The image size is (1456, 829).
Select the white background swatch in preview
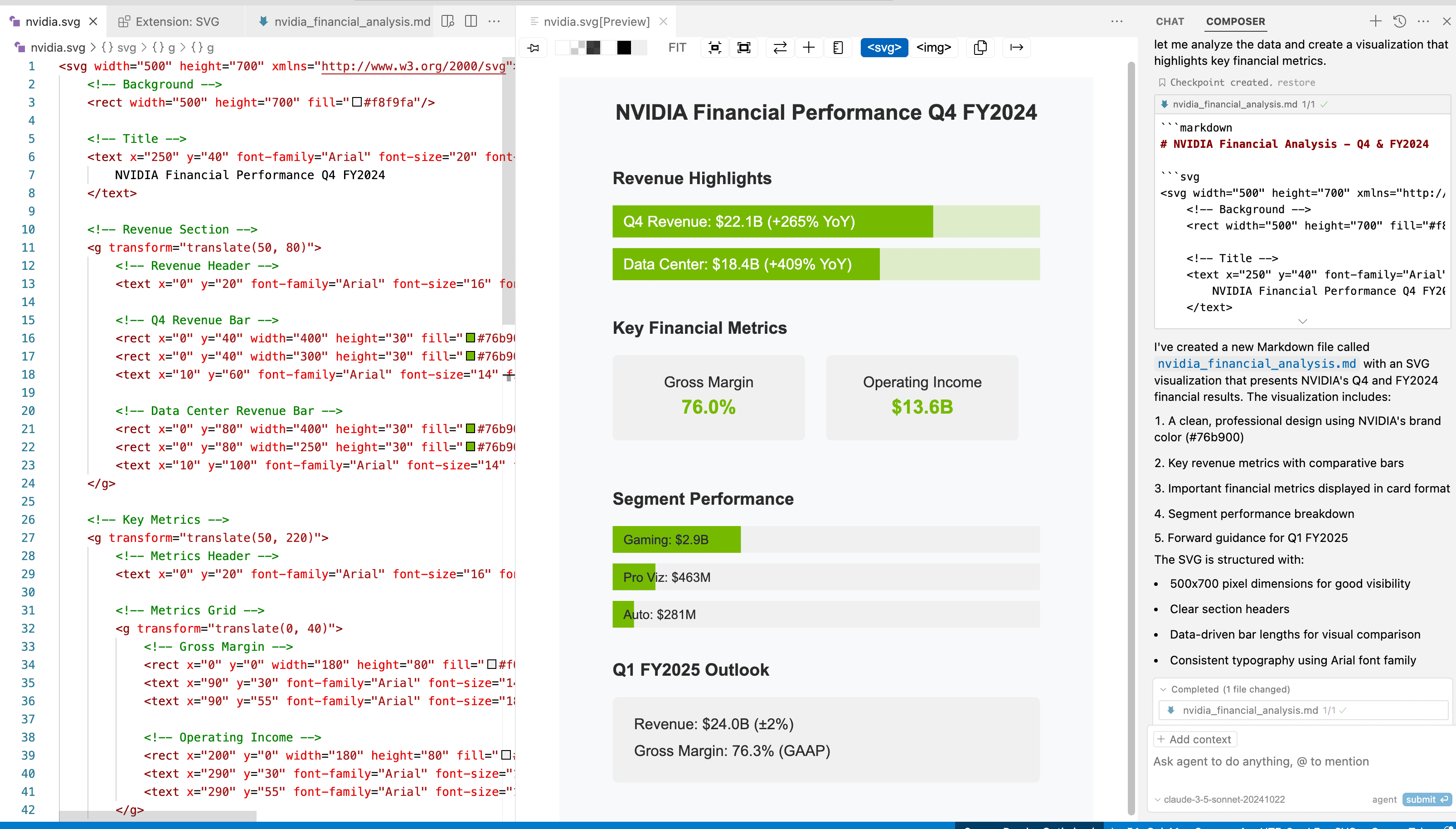point(562,48)
